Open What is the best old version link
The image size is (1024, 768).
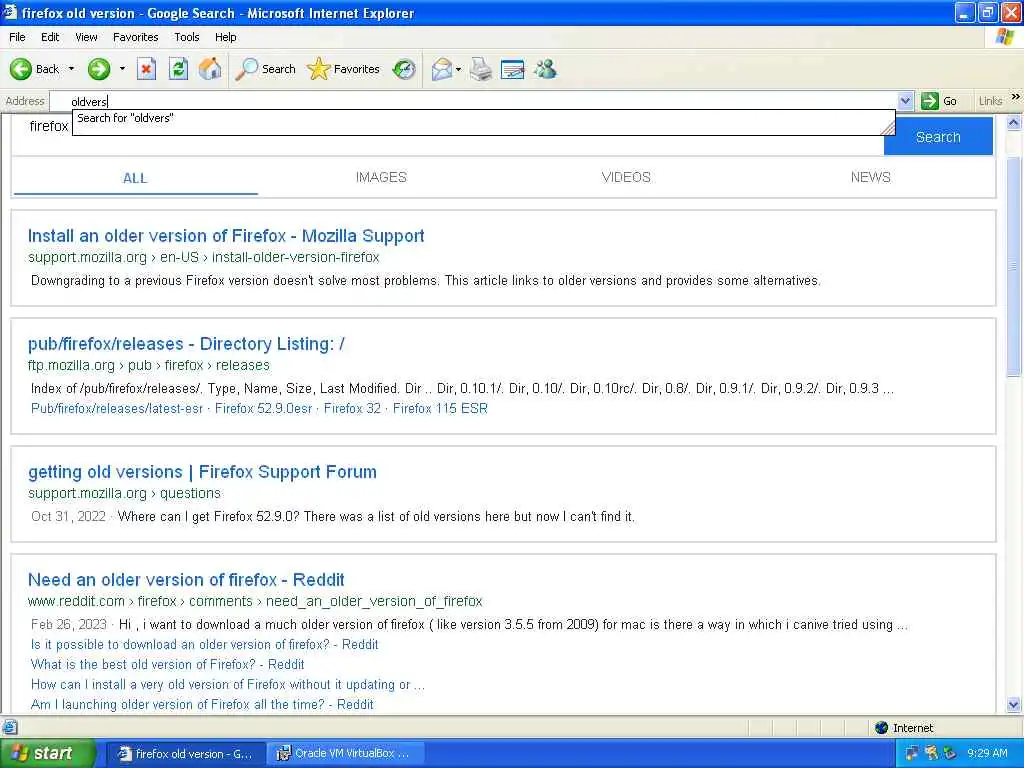(x=167, y=664)
